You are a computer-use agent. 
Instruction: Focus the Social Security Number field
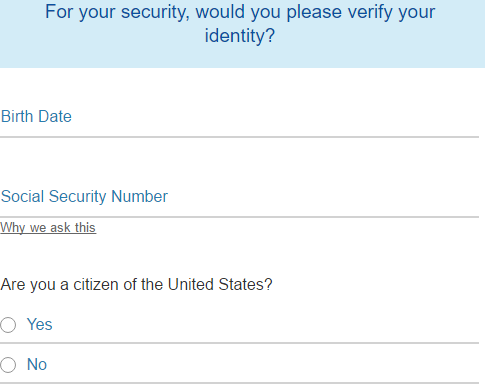(239, 197)
